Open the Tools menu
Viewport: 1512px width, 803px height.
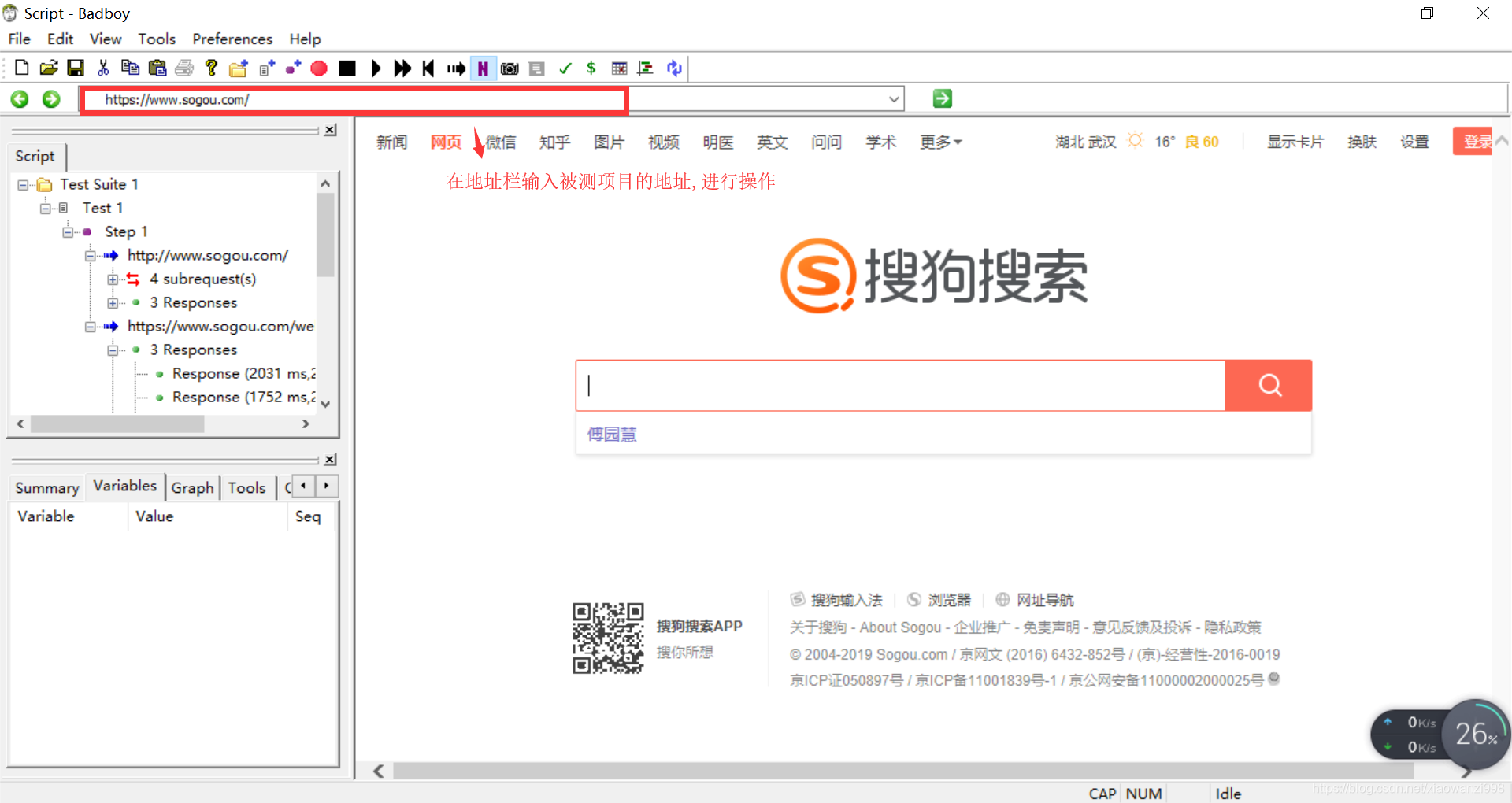click(x=157, y=39)
